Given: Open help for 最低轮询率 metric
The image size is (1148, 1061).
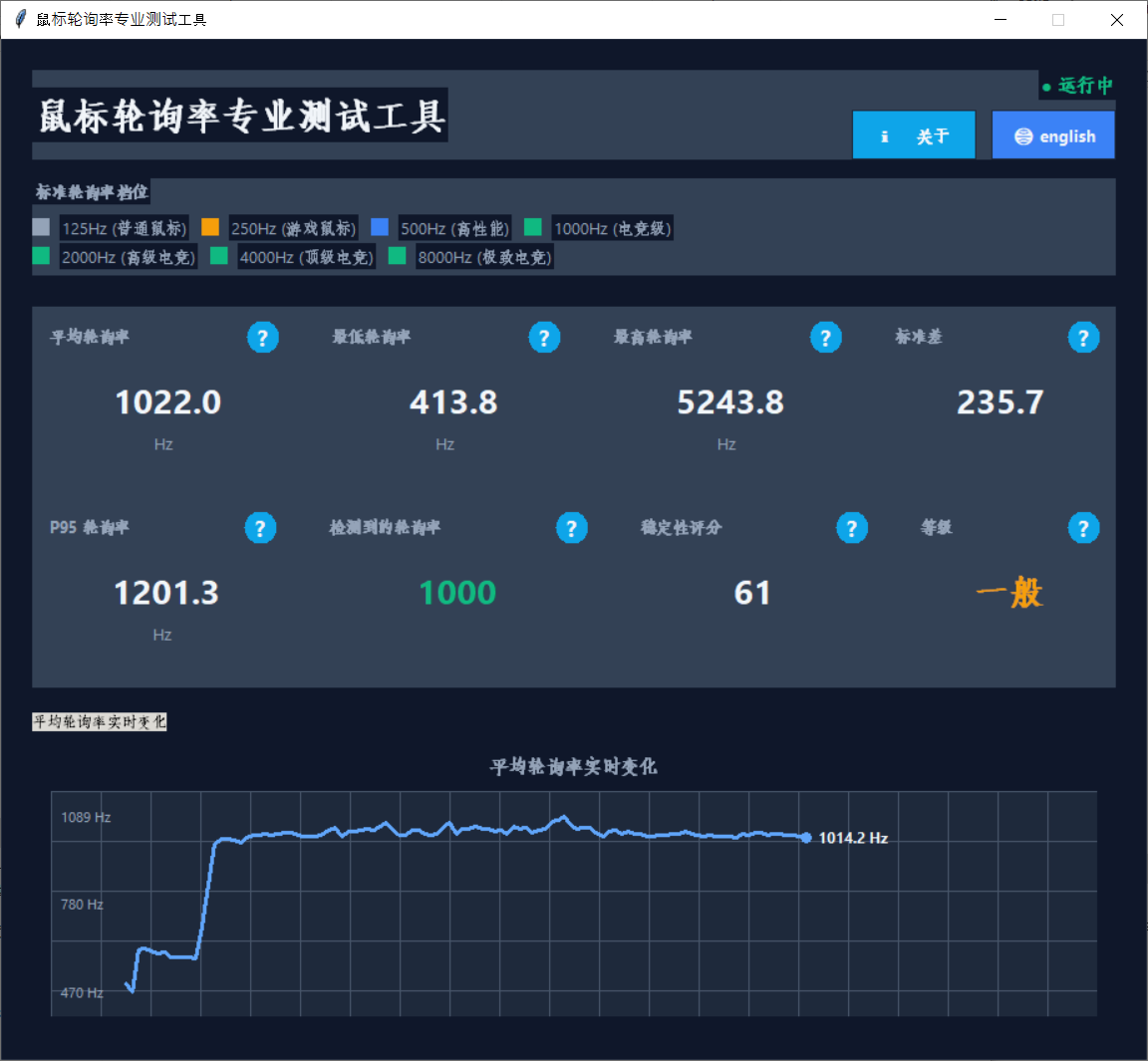Looking at the screenshot, I should [544, 337].
